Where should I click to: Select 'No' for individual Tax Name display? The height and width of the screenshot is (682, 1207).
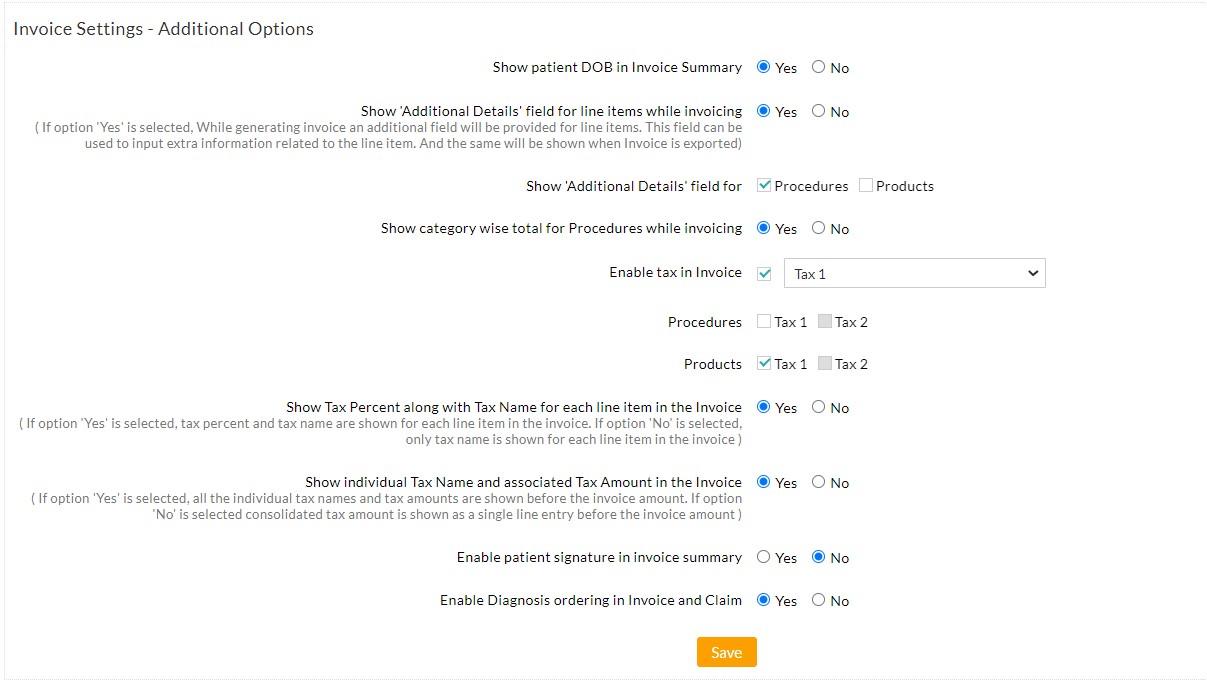[818, 482]
